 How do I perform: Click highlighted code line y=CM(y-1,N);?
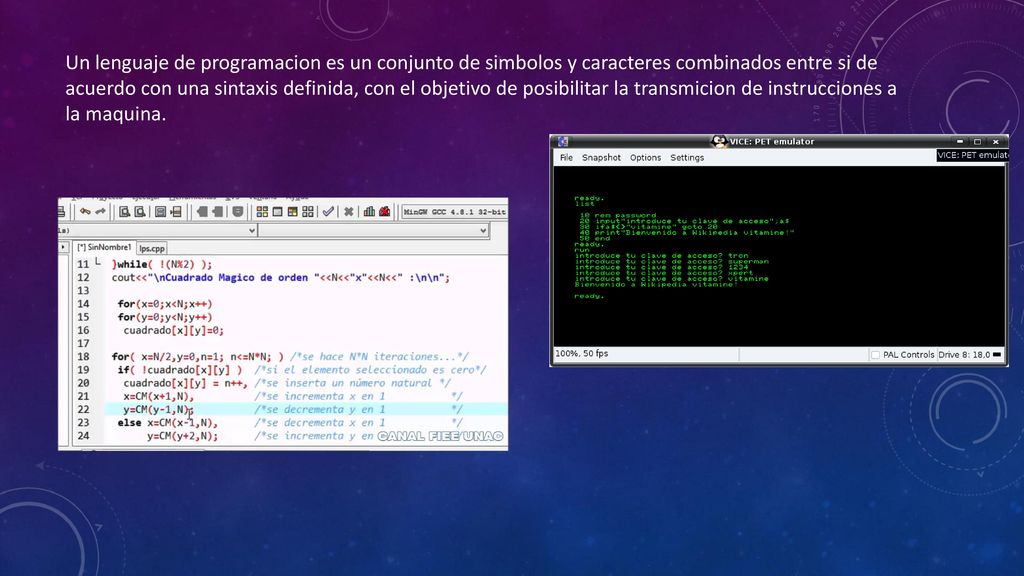click(159, 409)
